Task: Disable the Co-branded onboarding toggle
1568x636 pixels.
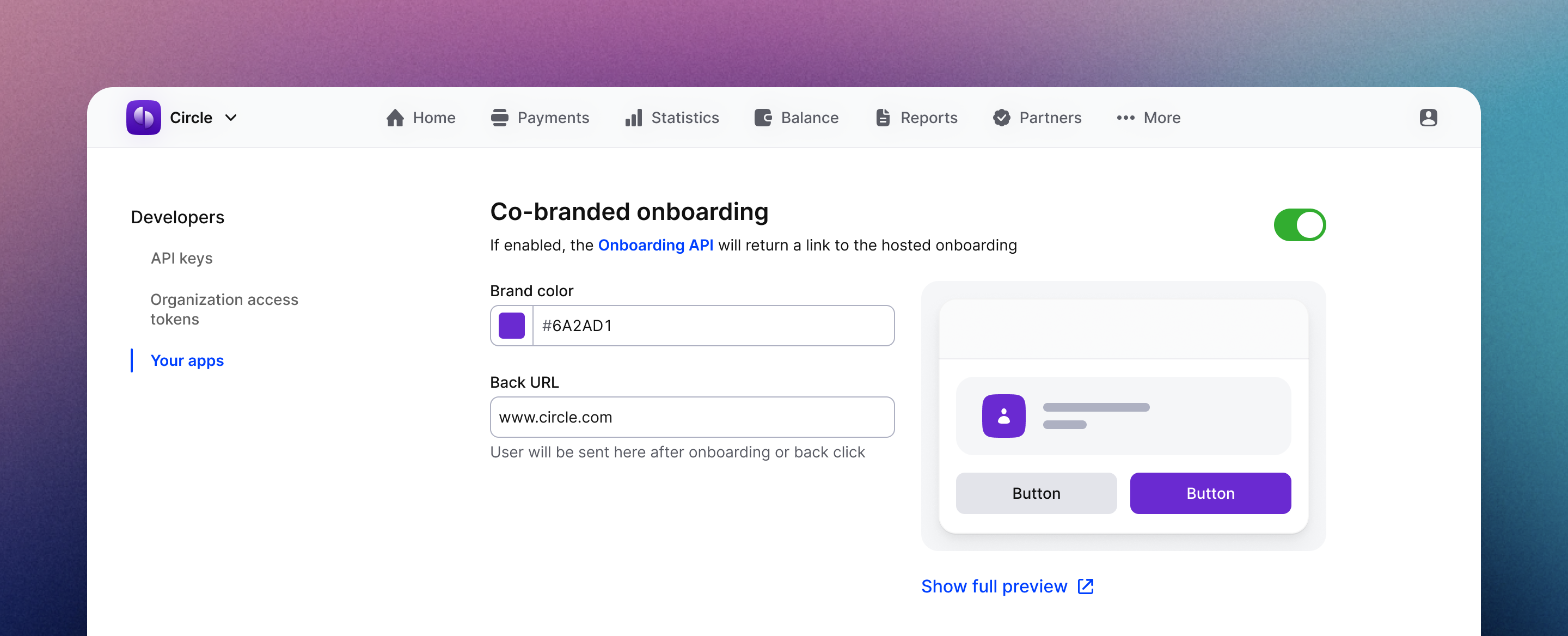Action: 1300,224
